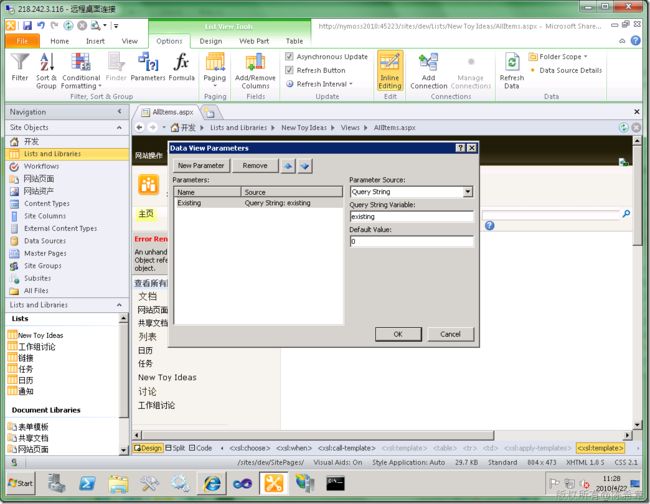Click Default Value field

point(411,241)
